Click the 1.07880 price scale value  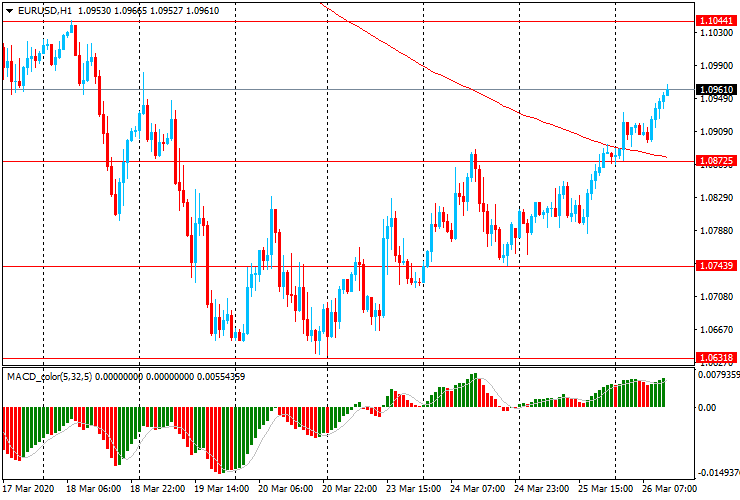[717, 231]
